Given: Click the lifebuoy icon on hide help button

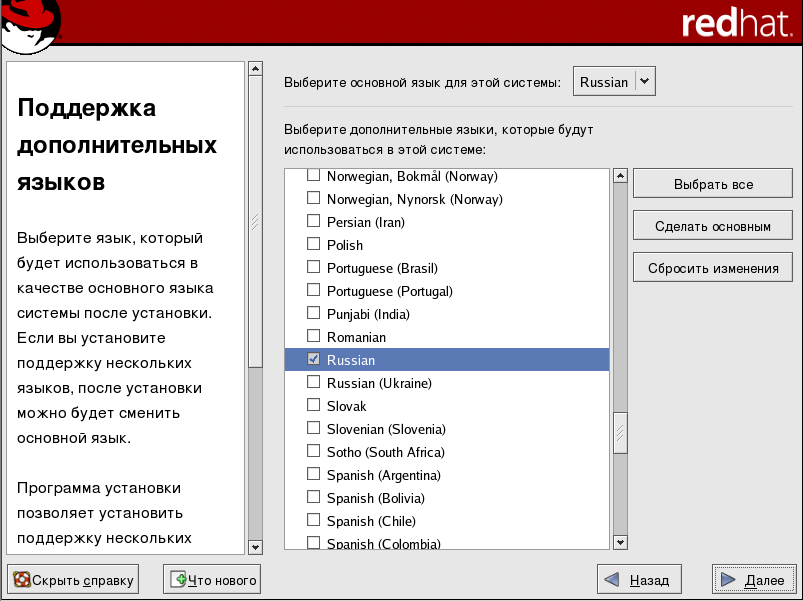Looking at the screenshot, I should pos(22,579).
